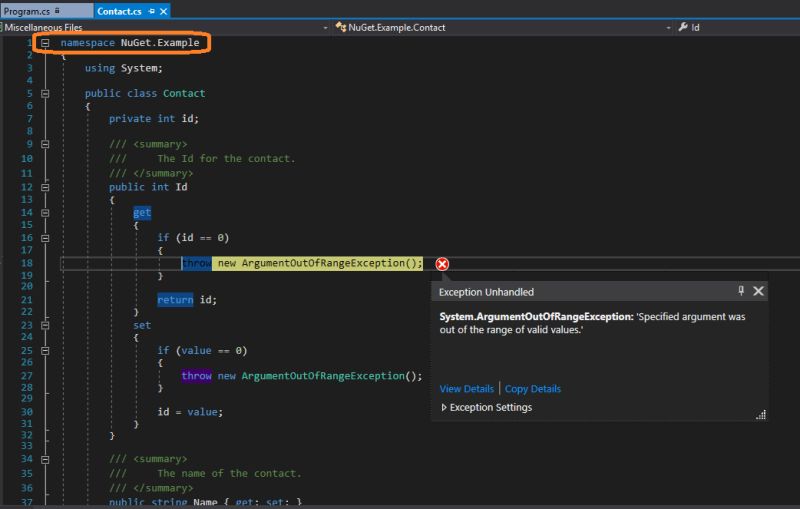Collapse the name summary comment on line 34
Screen dimensions: 800x509
tap(45, 460)
